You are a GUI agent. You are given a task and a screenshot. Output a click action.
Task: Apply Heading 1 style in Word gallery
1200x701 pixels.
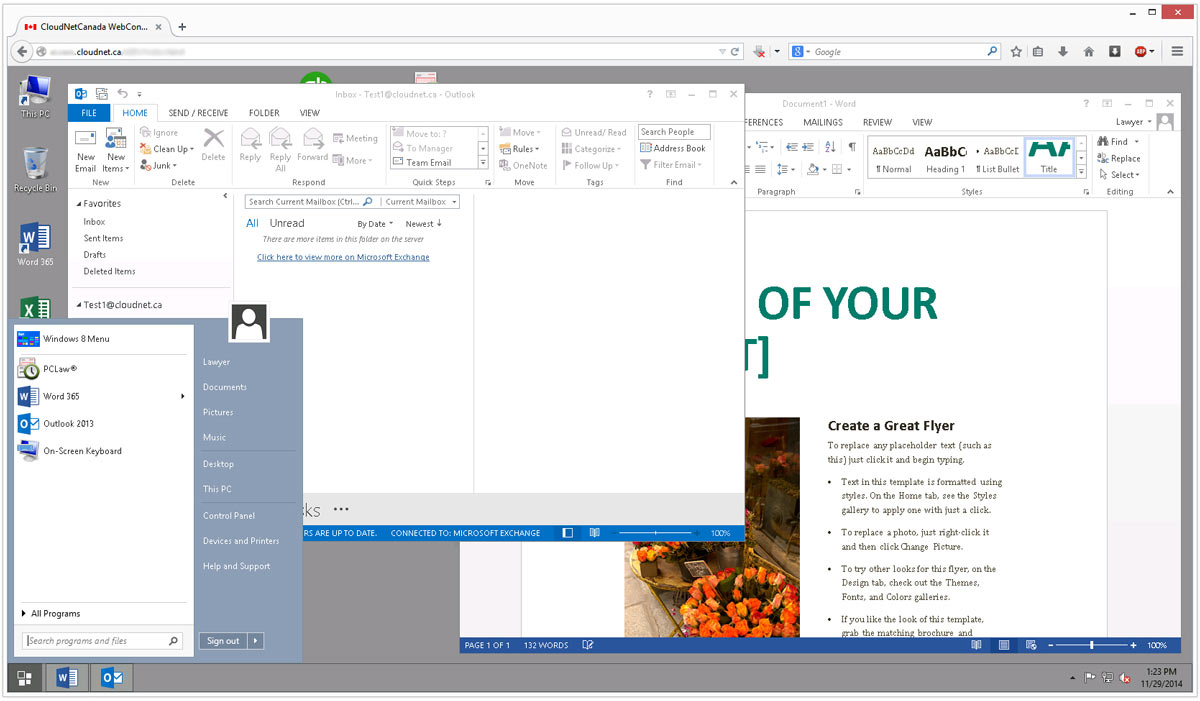pyautogui.click(x=945, y=156)
